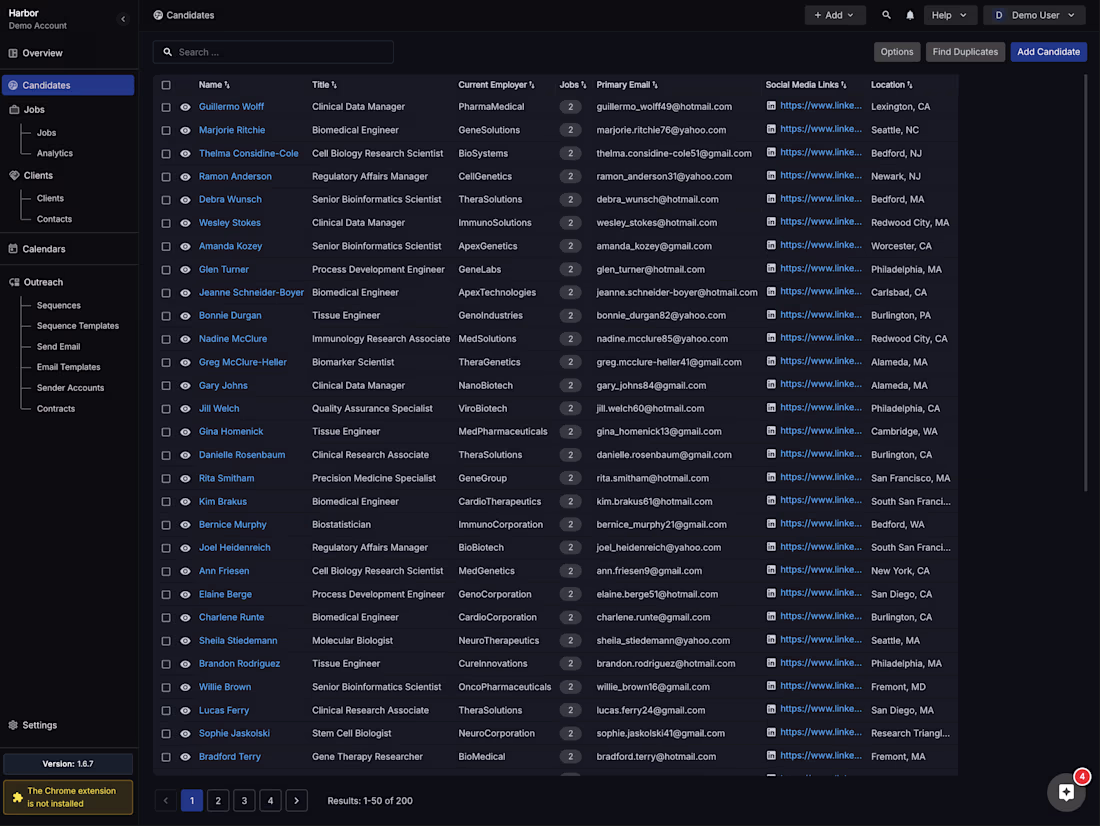
Task: Click LinkedIn icon in Rita Smitham row
Action: click(x=771, y=477)
